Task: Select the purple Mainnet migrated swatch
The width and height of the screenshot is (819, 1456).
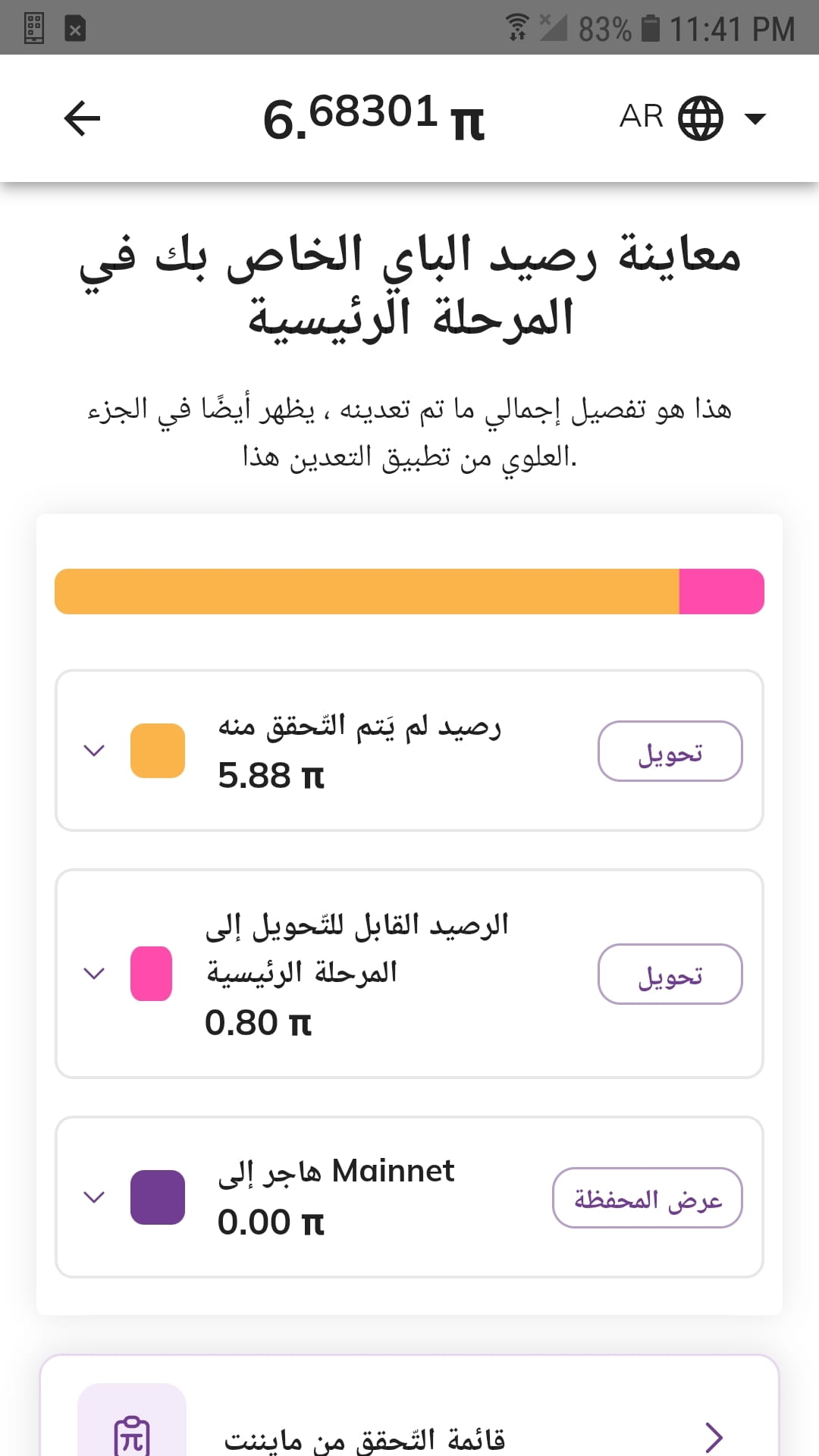Action: pyautogui.click(x=158, y=1197)
